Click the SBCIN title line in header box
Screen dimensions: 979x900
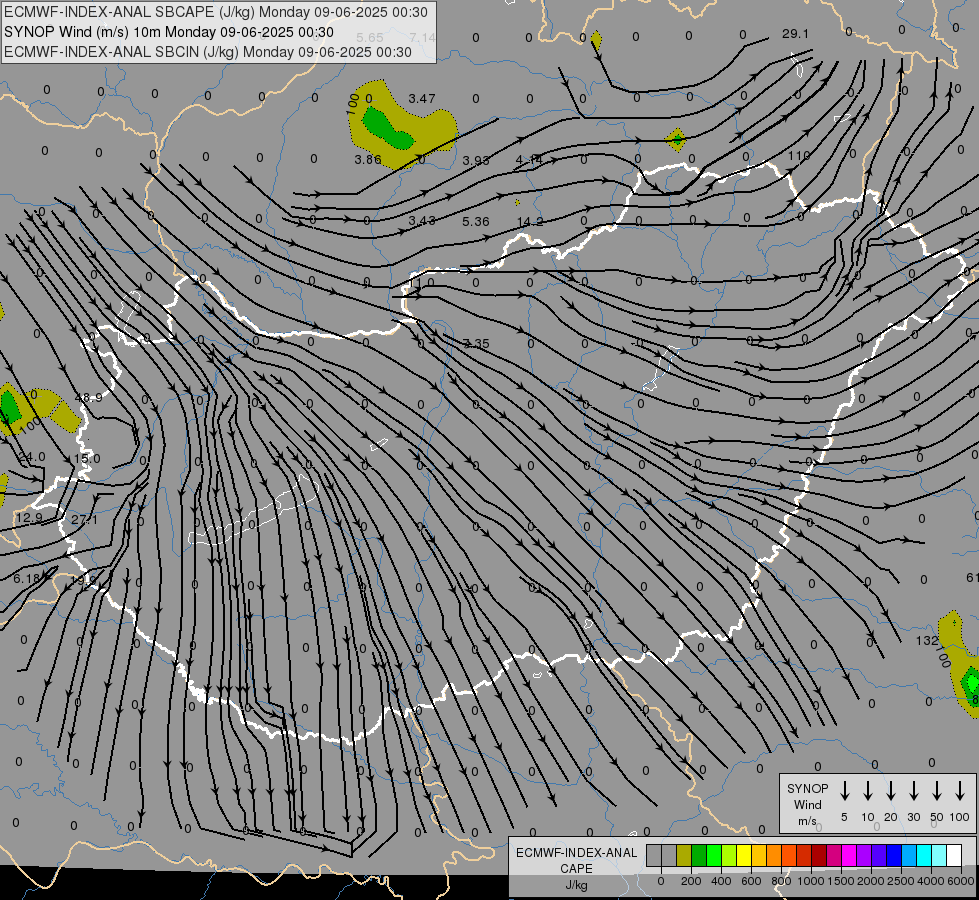(x=208, y=52)
